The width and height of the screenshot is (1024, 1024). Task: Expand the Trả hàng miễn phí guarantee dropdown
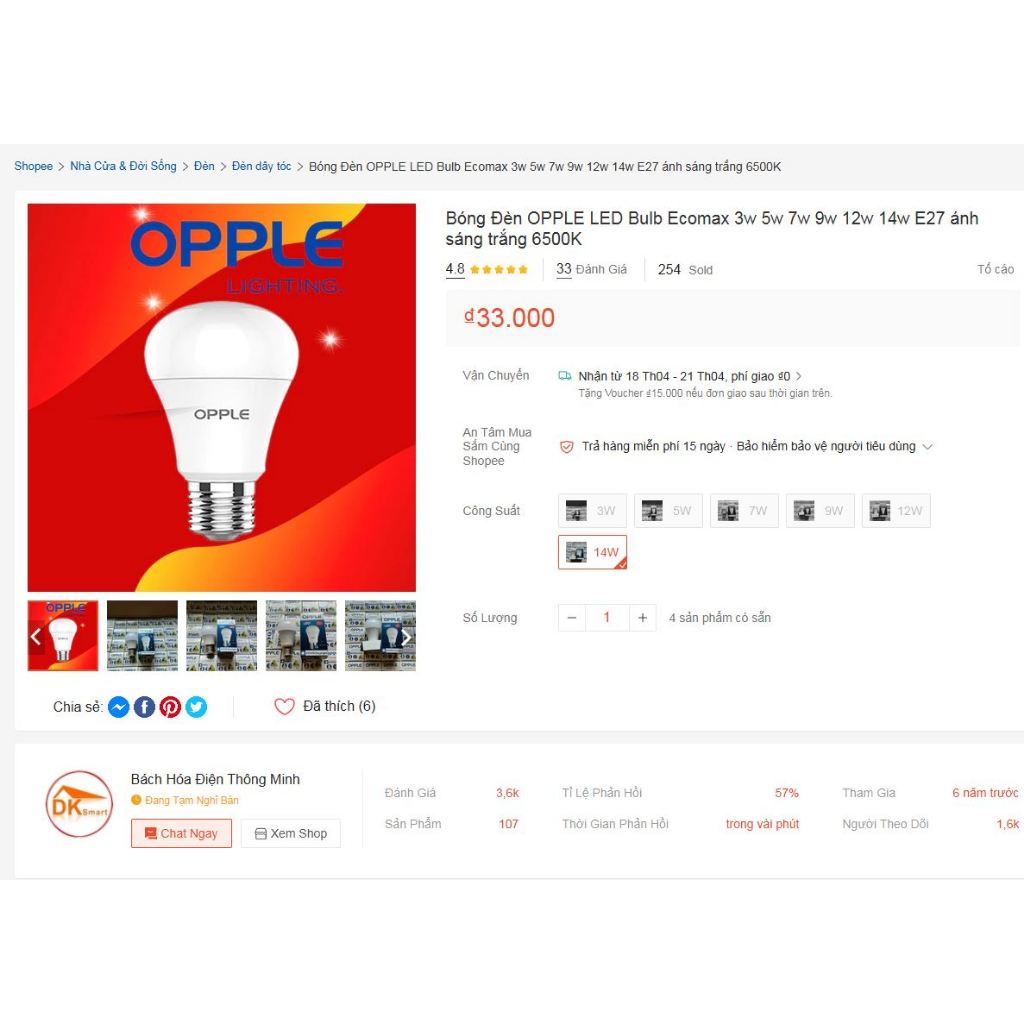coord(927,447)
